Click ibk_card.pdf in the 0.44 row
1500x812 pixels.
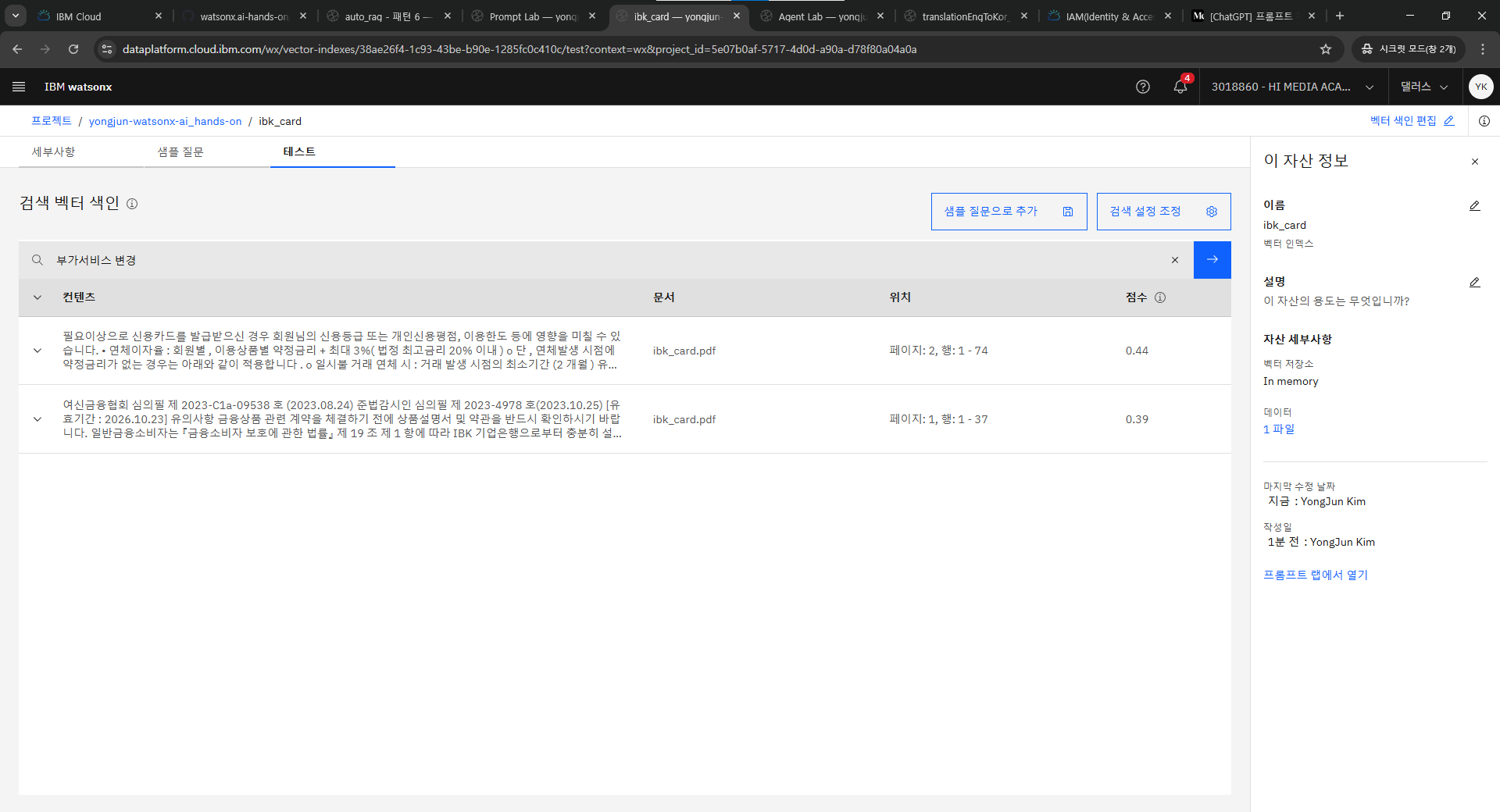click(x=684, y=351)
